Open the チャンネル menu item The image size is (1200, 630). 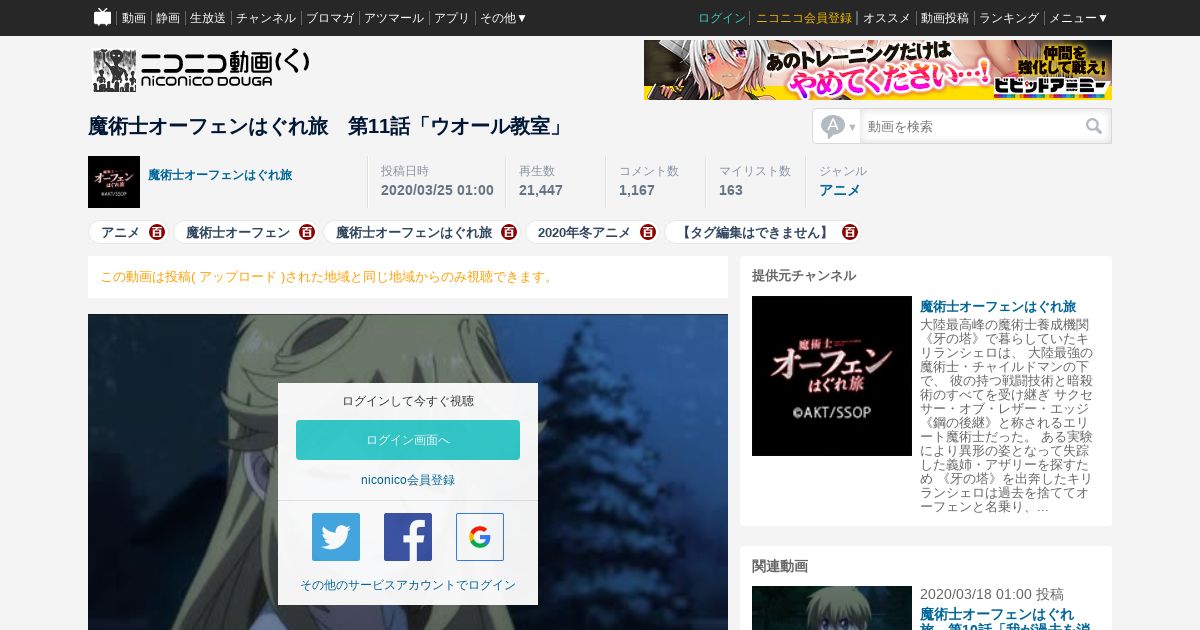point(266,18)
